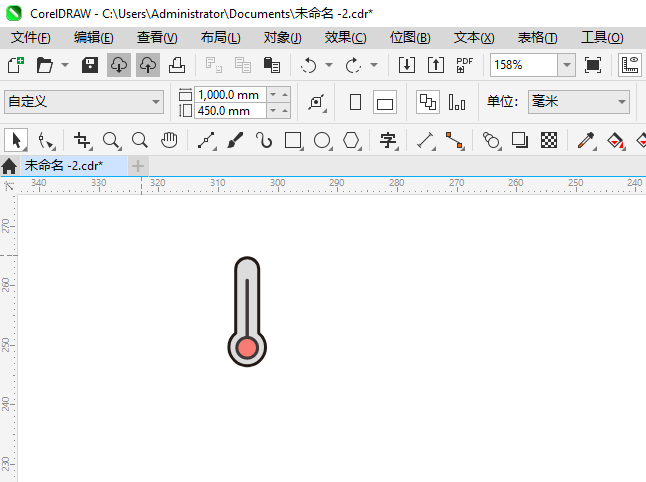This screenshot has height=482, width=646.
Task: Click the page auto-fit icon
Action: coord(317,102)
